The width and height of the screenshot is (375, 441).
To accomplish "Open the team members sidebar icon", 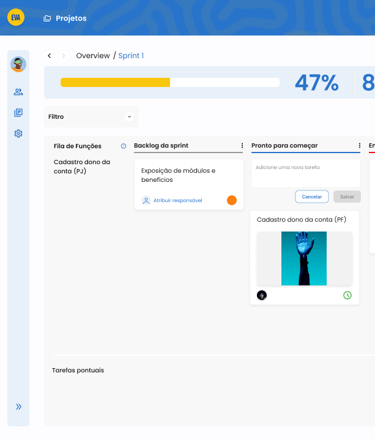I will point(18,92).
